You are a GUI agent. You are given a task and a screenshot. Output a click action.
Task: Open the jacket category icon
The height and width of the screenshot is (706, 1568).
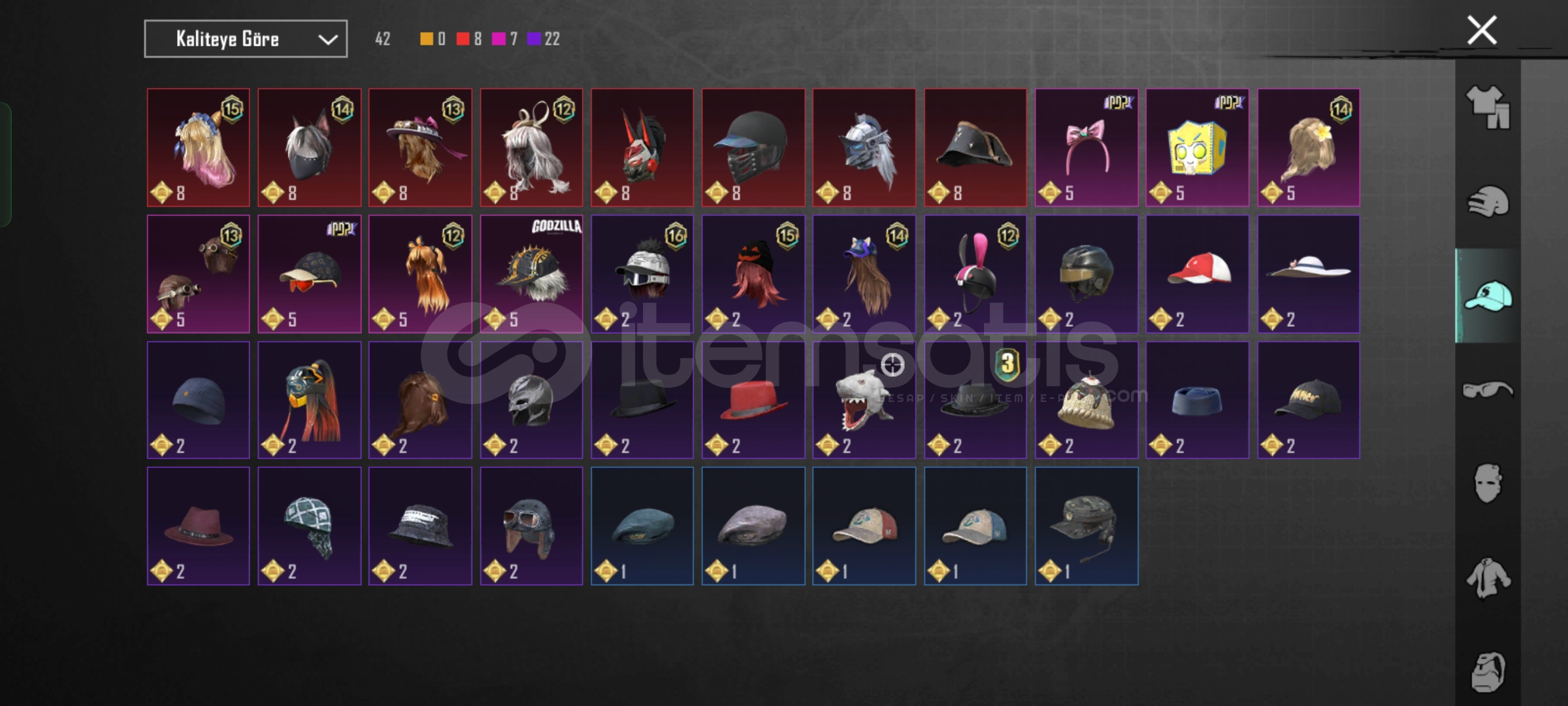[1488, 578]
